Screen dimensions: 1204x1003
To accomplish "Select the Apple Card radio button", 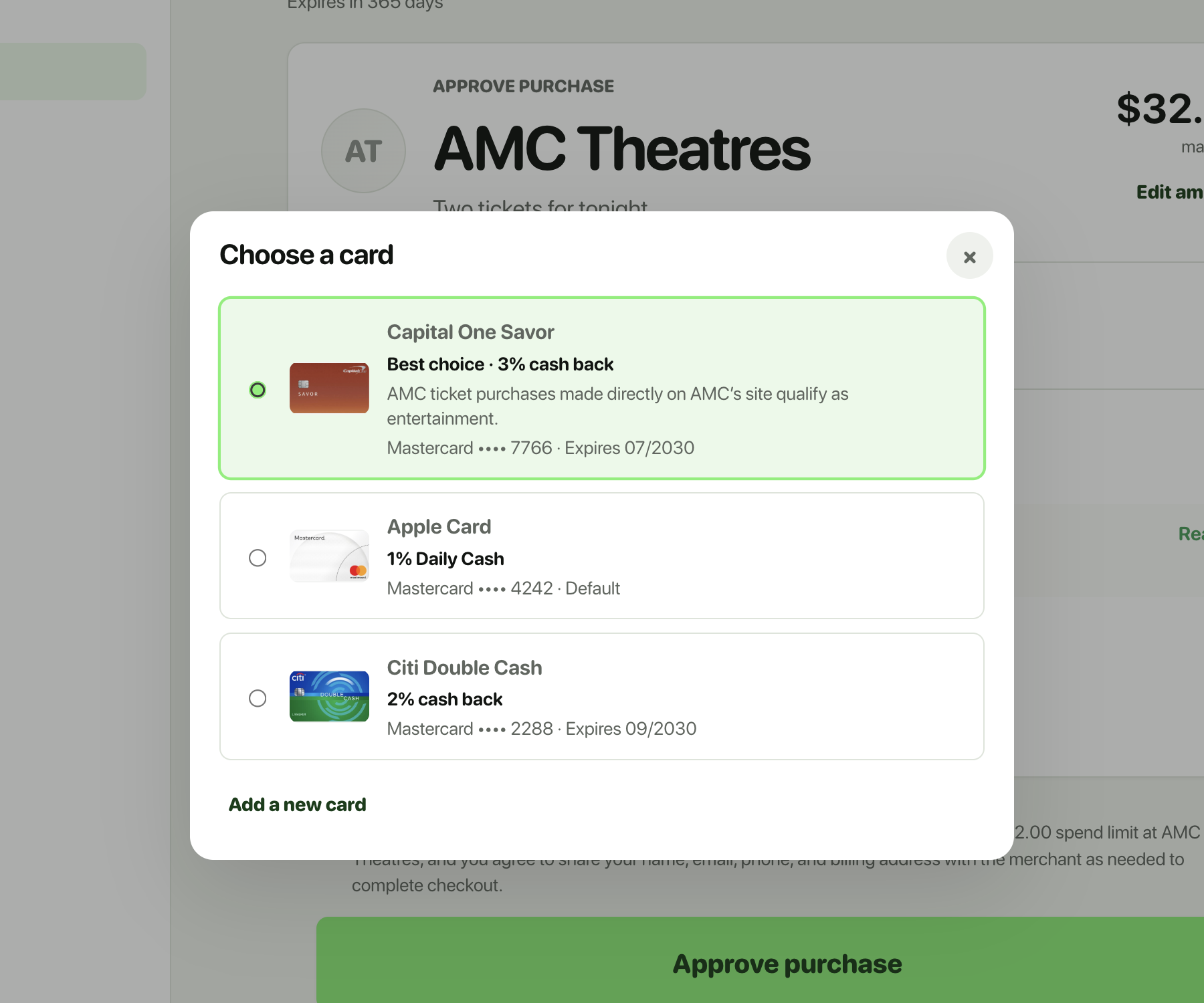I will point(258,558).
